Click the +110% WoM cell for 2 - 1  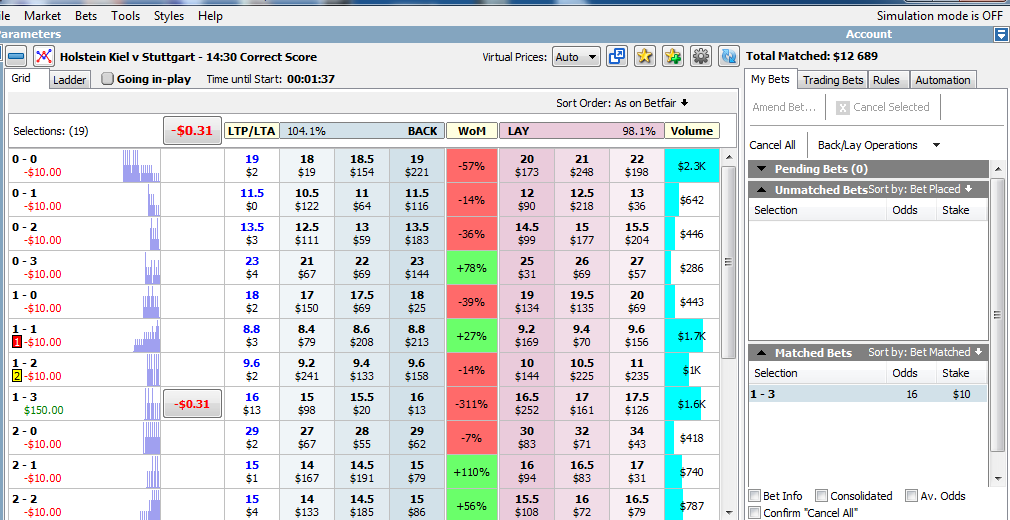(x=472, y=472)
